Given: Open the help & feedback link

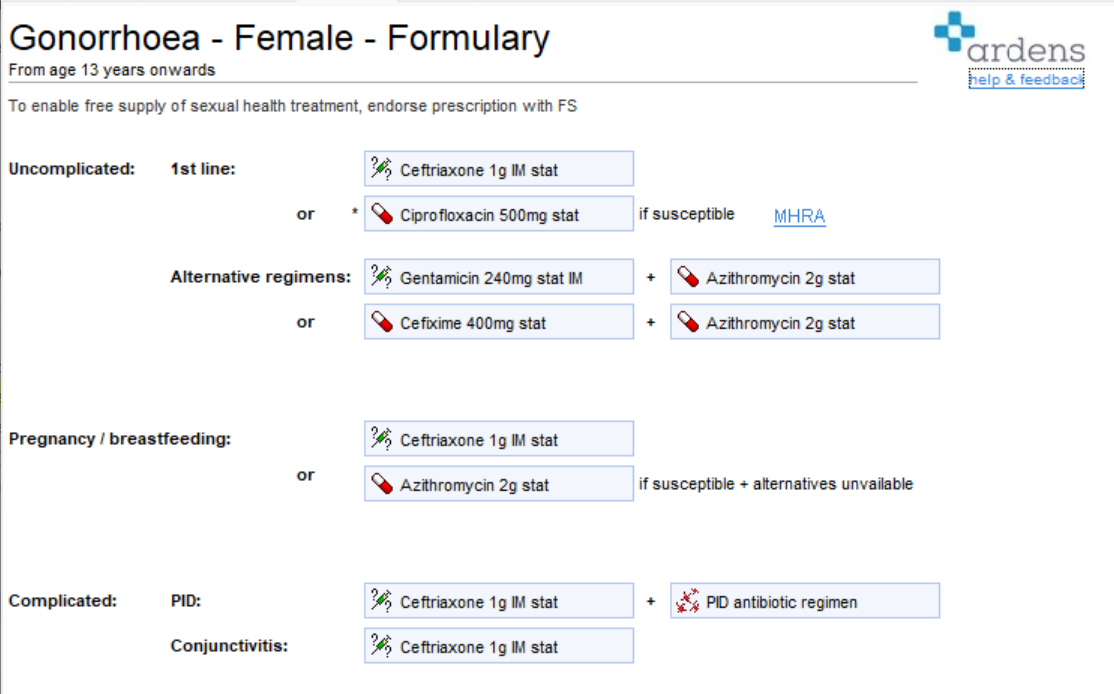Looking at the screenshot, I should pos(1026,80).
